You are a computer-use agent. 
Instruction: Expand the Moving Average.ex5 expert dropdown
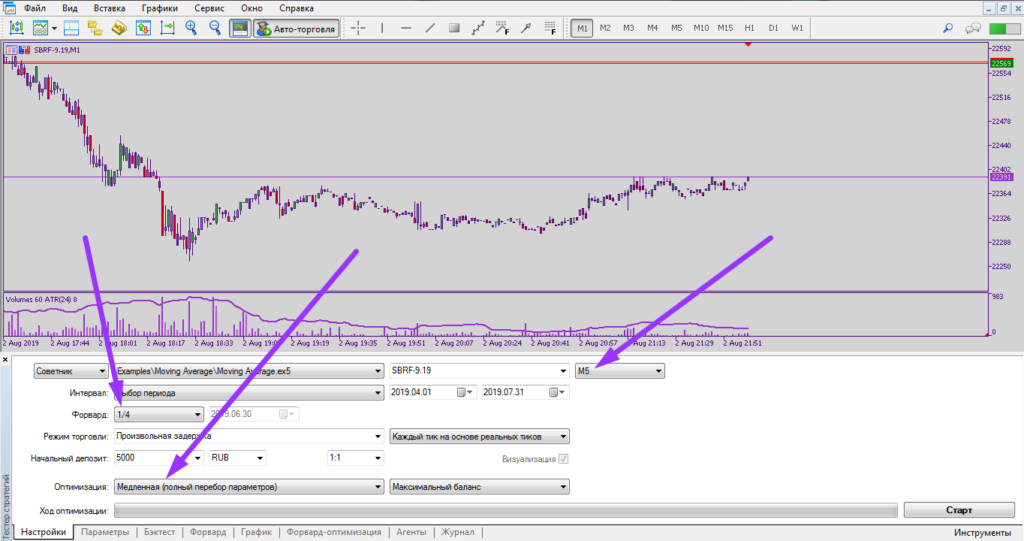coord(249,371)
